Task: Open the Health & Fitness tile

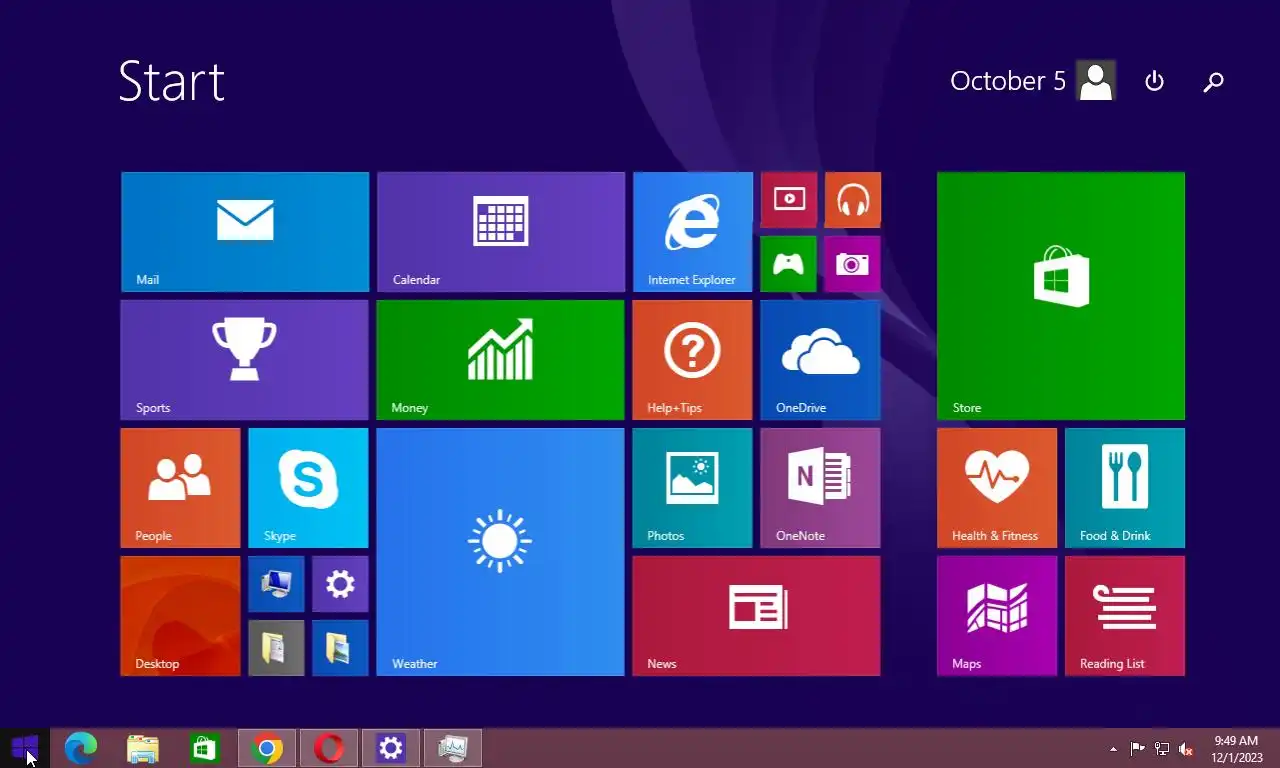Action: [997, 488]
